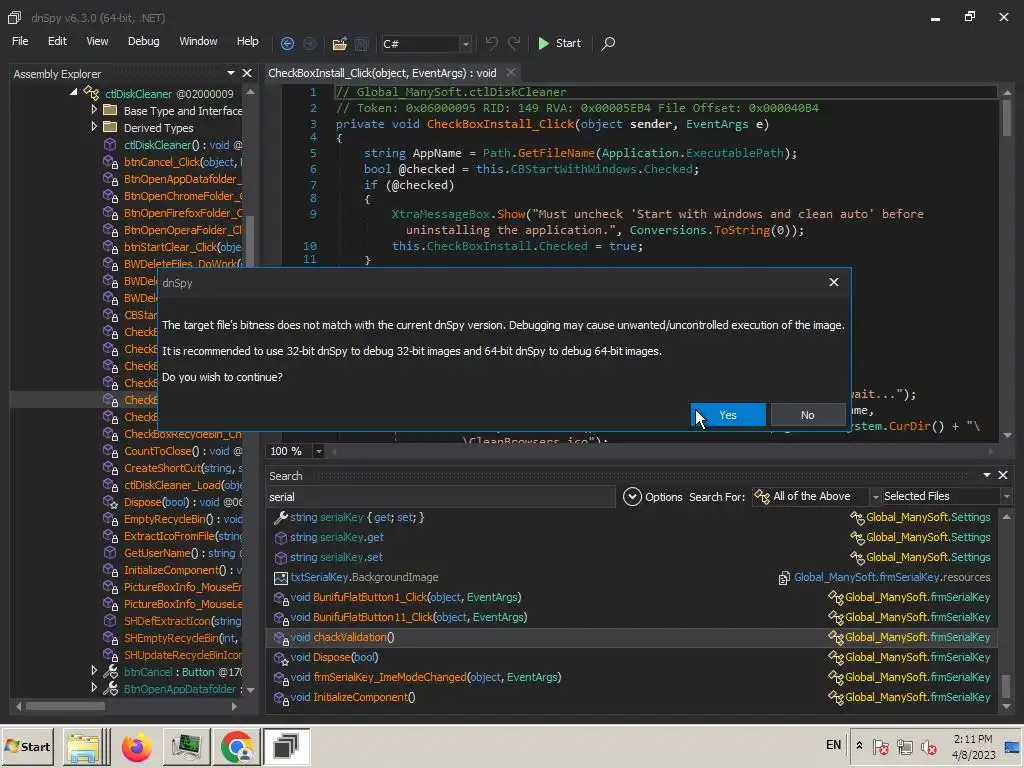Click the navigate backward arrow icon
The image size is (1024, 768).
coord(287,43)
